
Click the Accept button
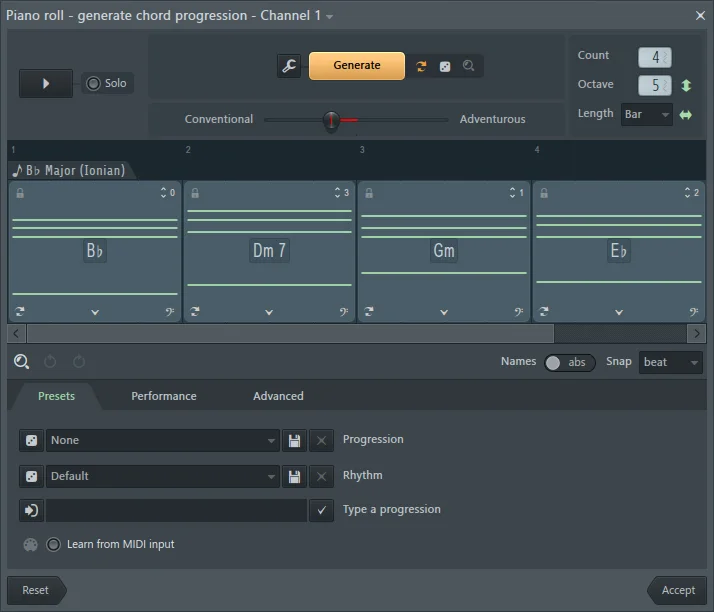click(x=678, y=590)
